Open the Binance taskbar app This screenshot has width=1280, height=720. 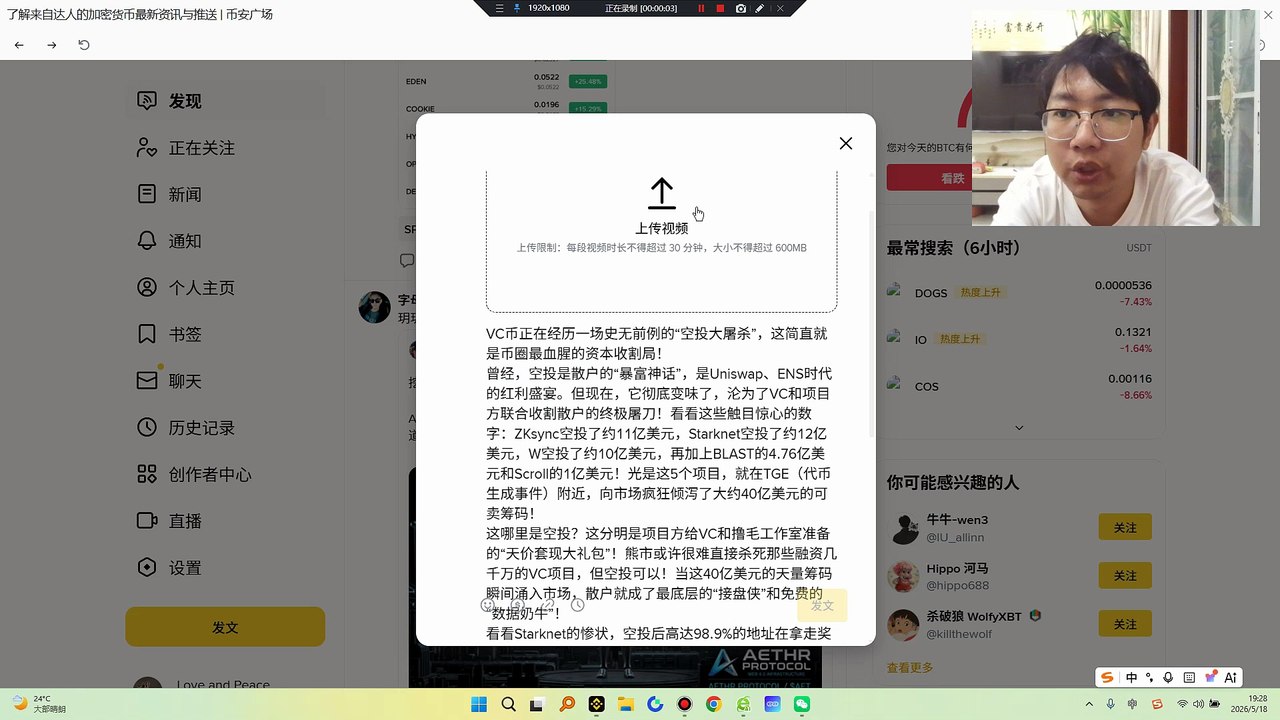(596, 704)
